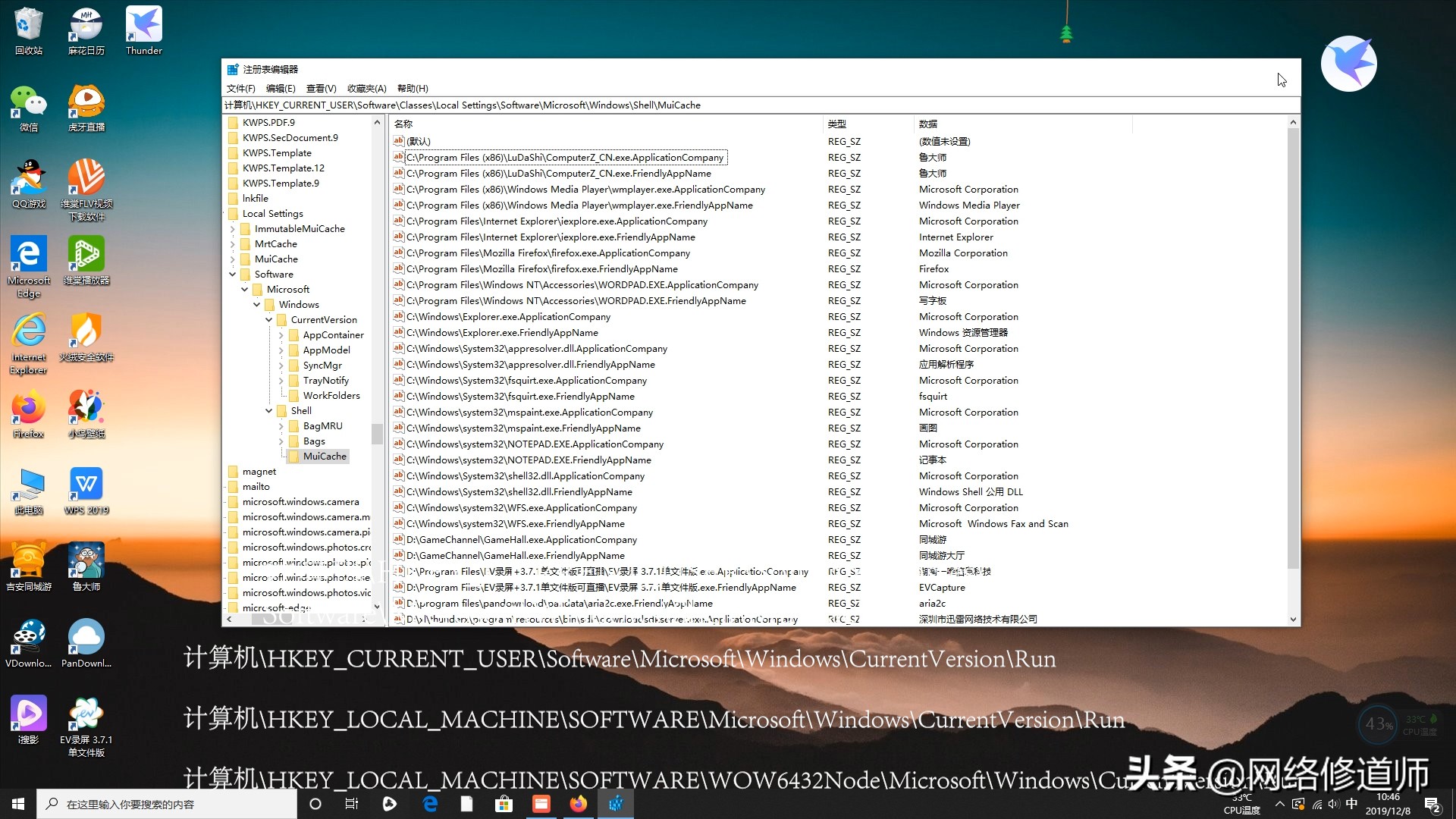Collapse the Shell tree node

click(268, 410)
